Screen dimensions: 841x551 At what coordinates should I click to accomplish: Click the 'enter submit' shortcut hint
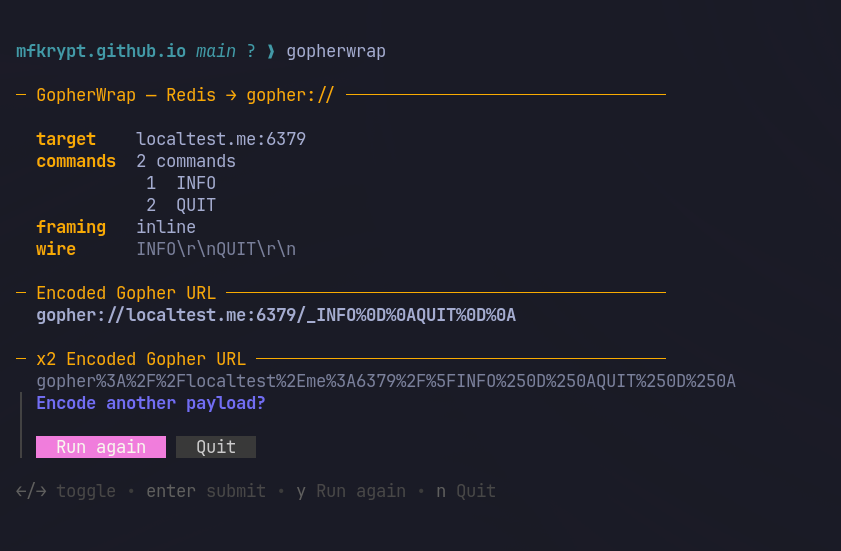[x=206, y=491]
